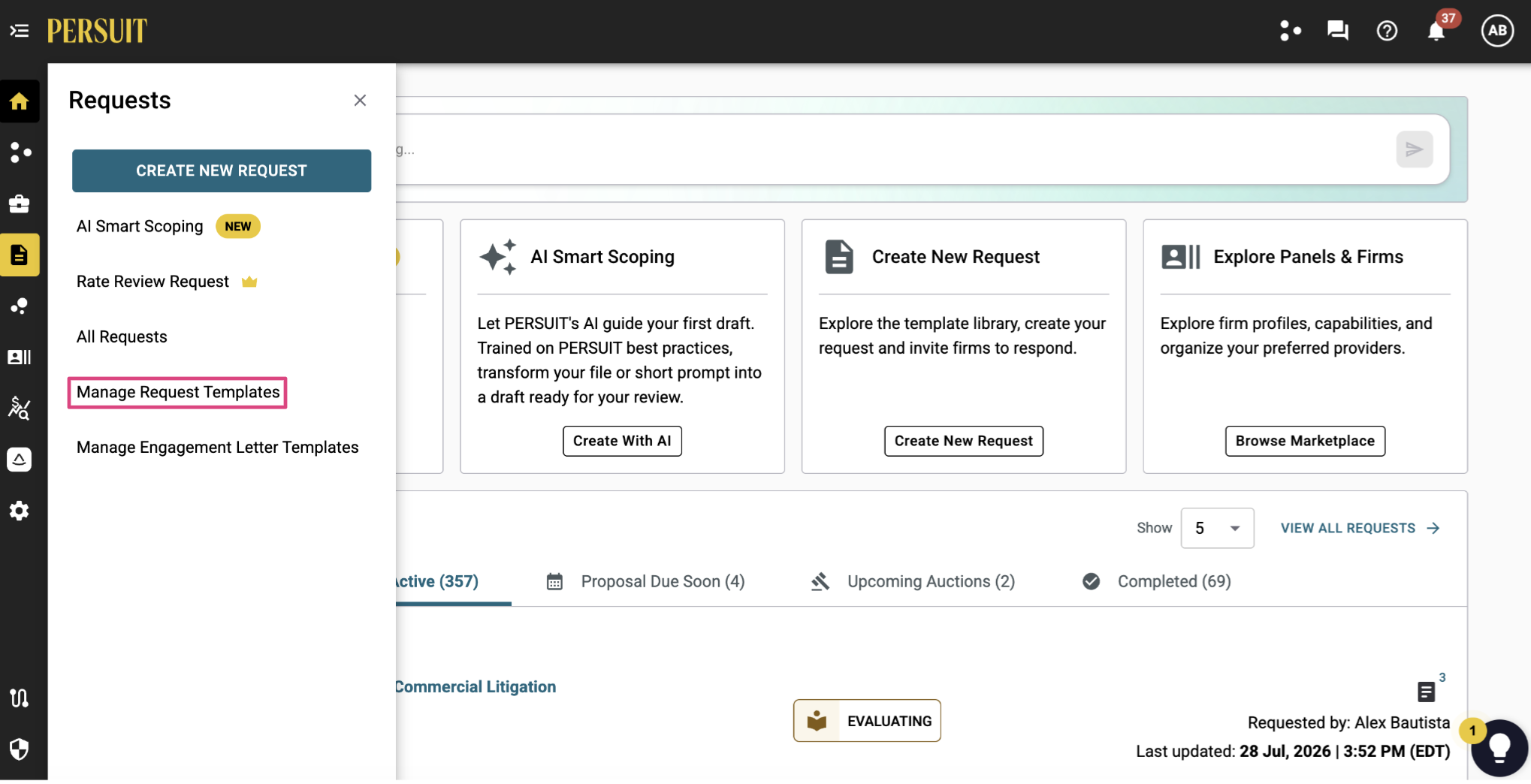The width and height of the screenshot is (1531, 784).
Task: Click the Create With AI button
Action: click(x=622, y=441)
